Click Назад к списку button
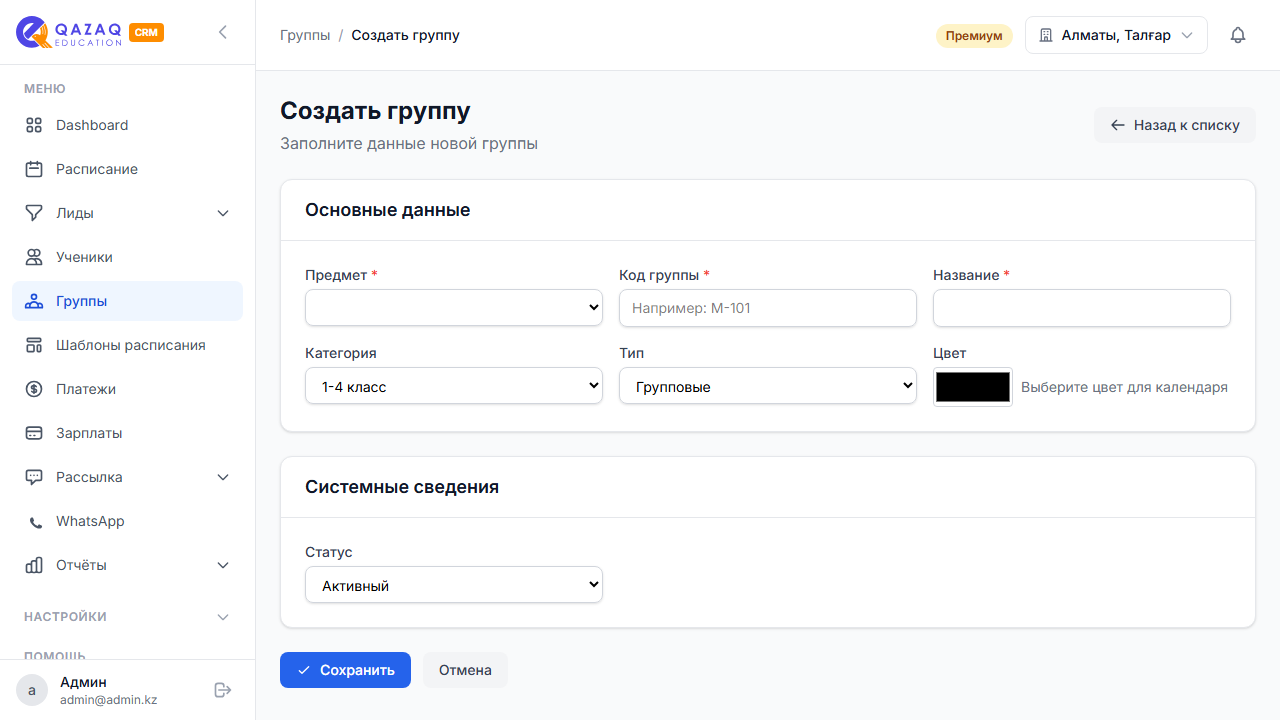1280x720 pixels. [1174, 125]
